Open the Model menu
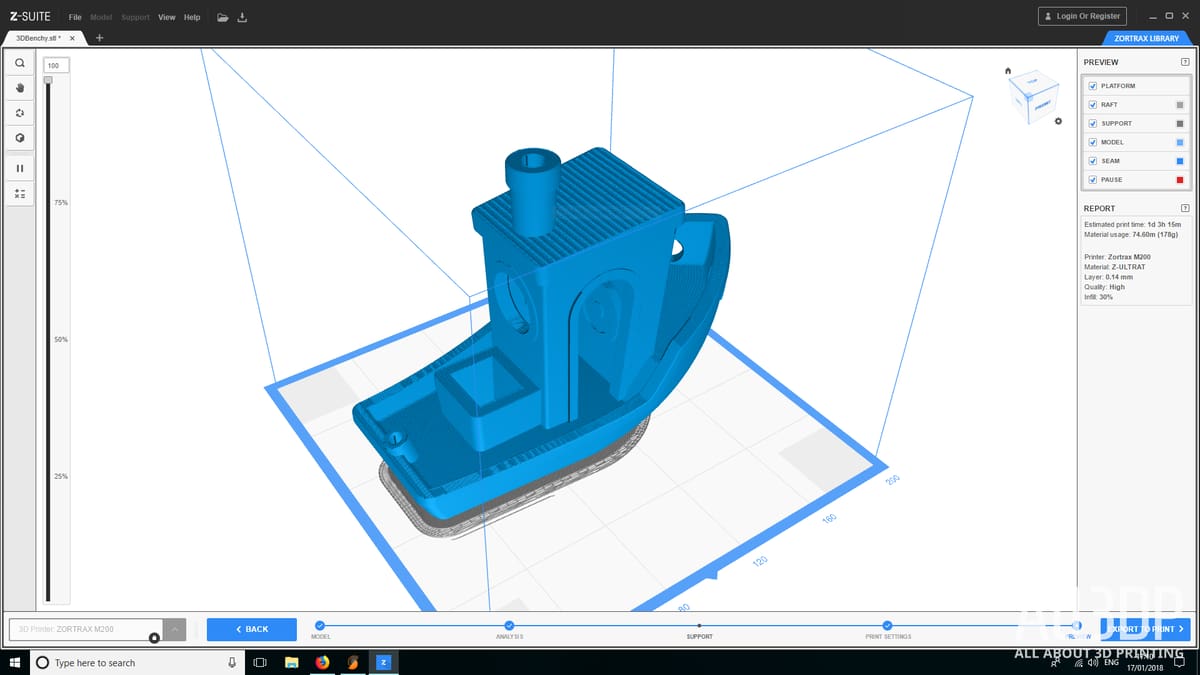The width and height of the screenshot is (1200, 675). (101, 17)
